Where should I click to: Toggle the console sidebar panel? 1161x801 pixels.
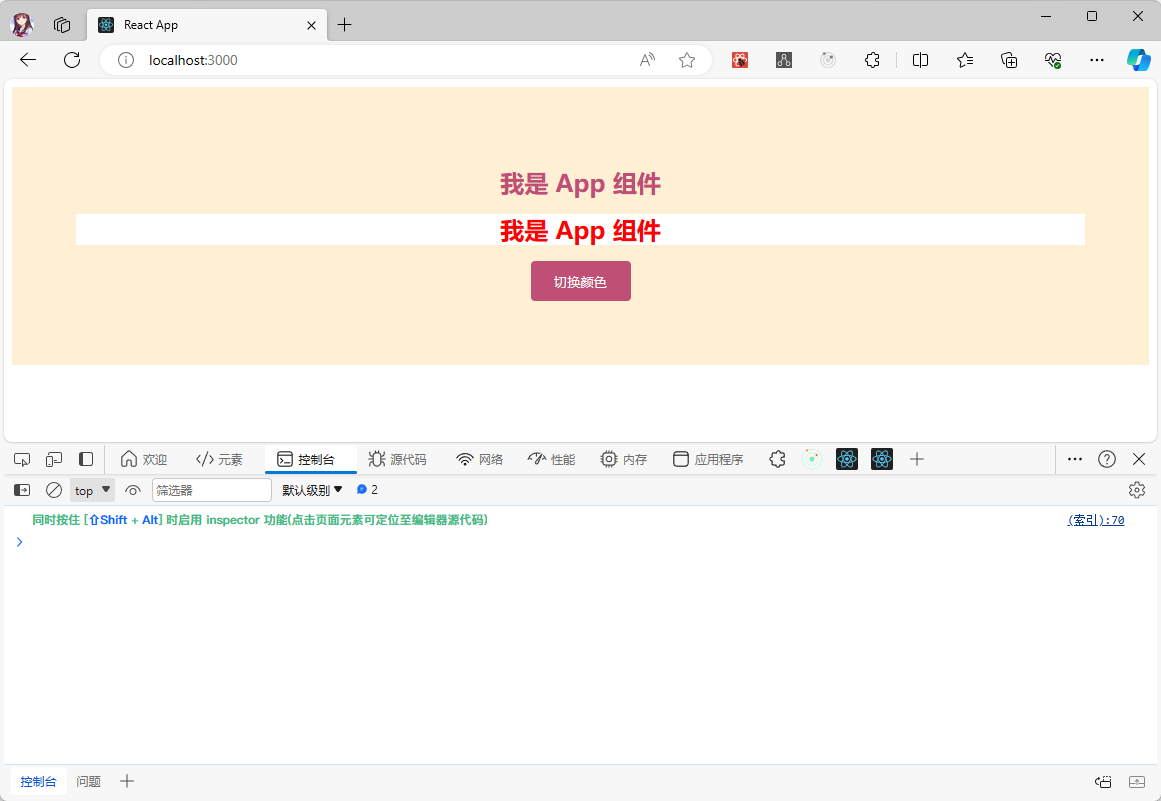point(22,490)
